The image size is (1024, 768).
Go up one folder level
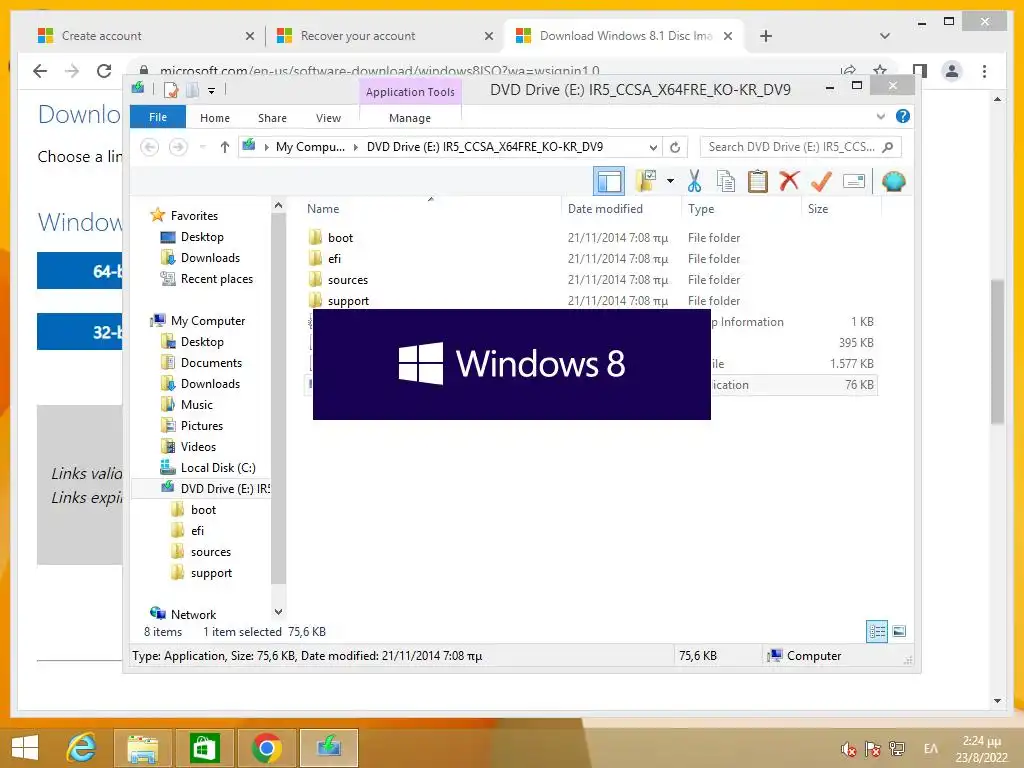click(x=225, y=147)
